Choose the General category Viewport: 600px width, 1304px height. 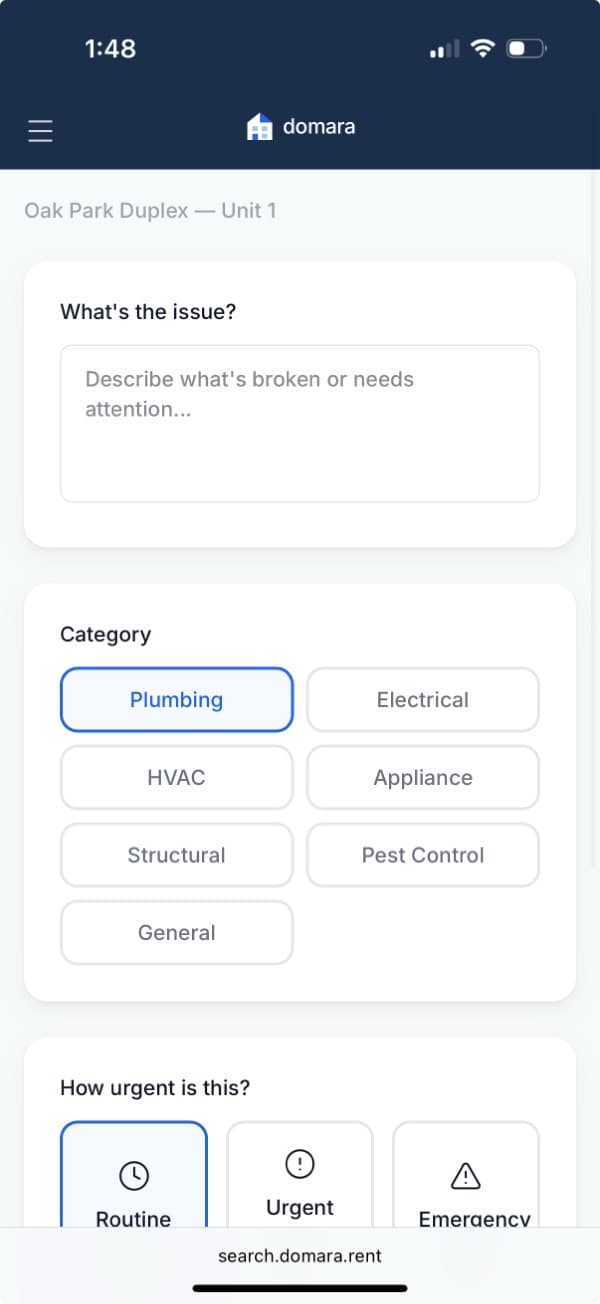pos(176,932)
